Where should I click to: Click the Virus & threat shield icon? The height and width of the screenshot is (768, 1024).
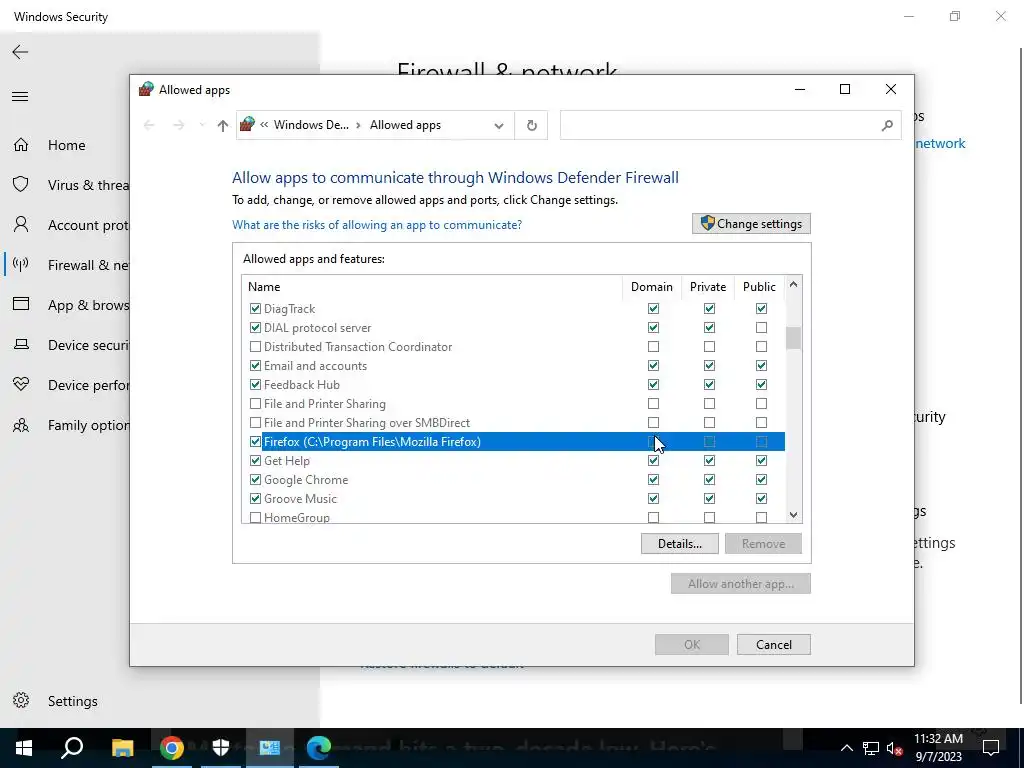click(x=21, y=184)
